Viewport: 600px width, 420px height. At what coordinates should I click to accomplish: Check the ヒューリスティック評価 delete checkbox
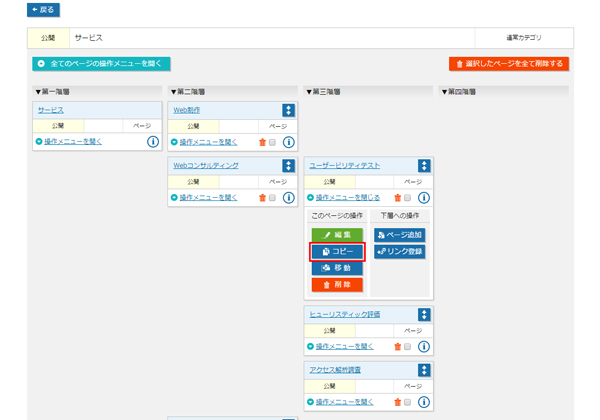[x=408, y=347]
